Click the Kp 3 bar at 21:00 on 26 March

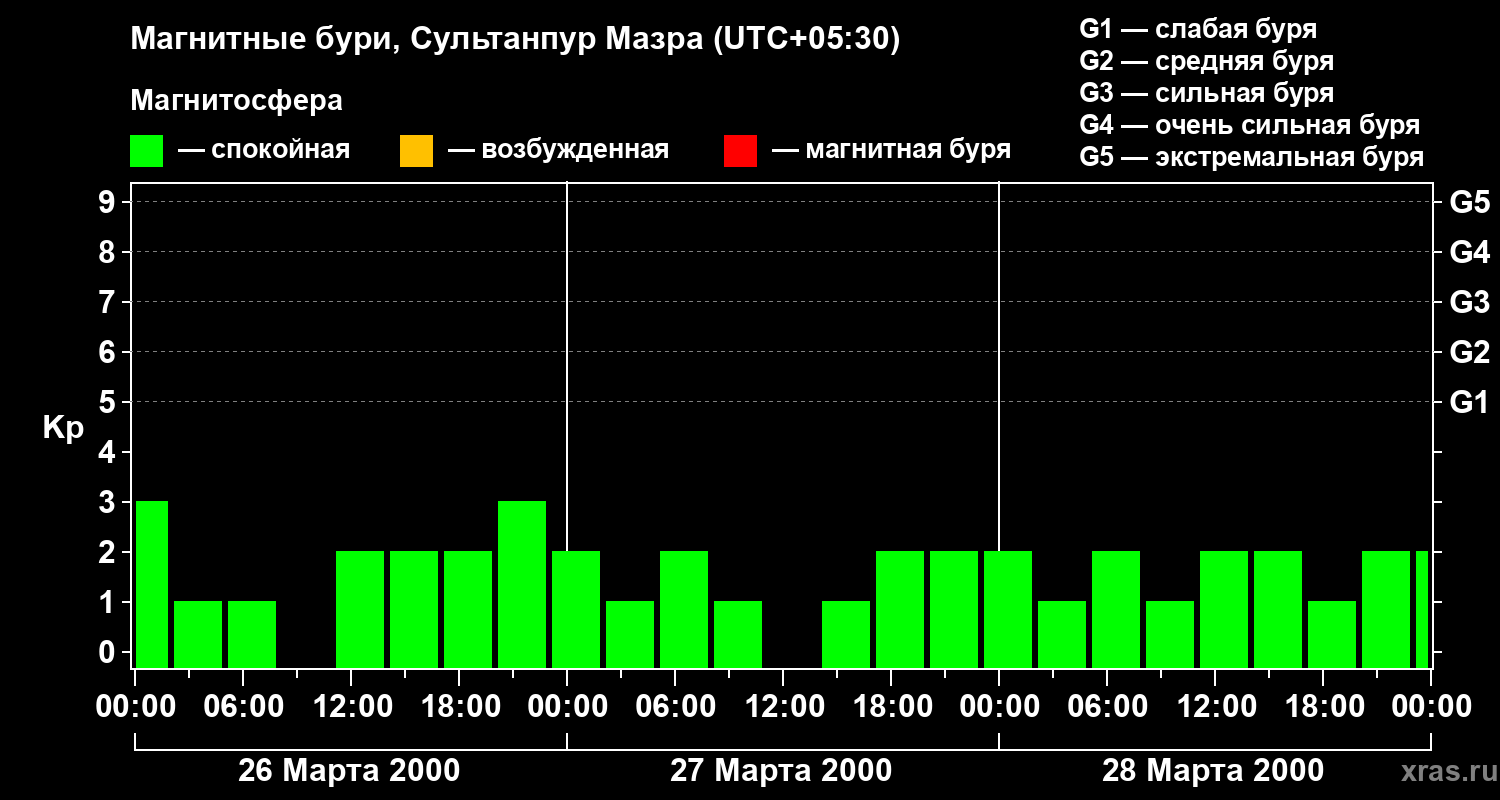tap(522, 584)
